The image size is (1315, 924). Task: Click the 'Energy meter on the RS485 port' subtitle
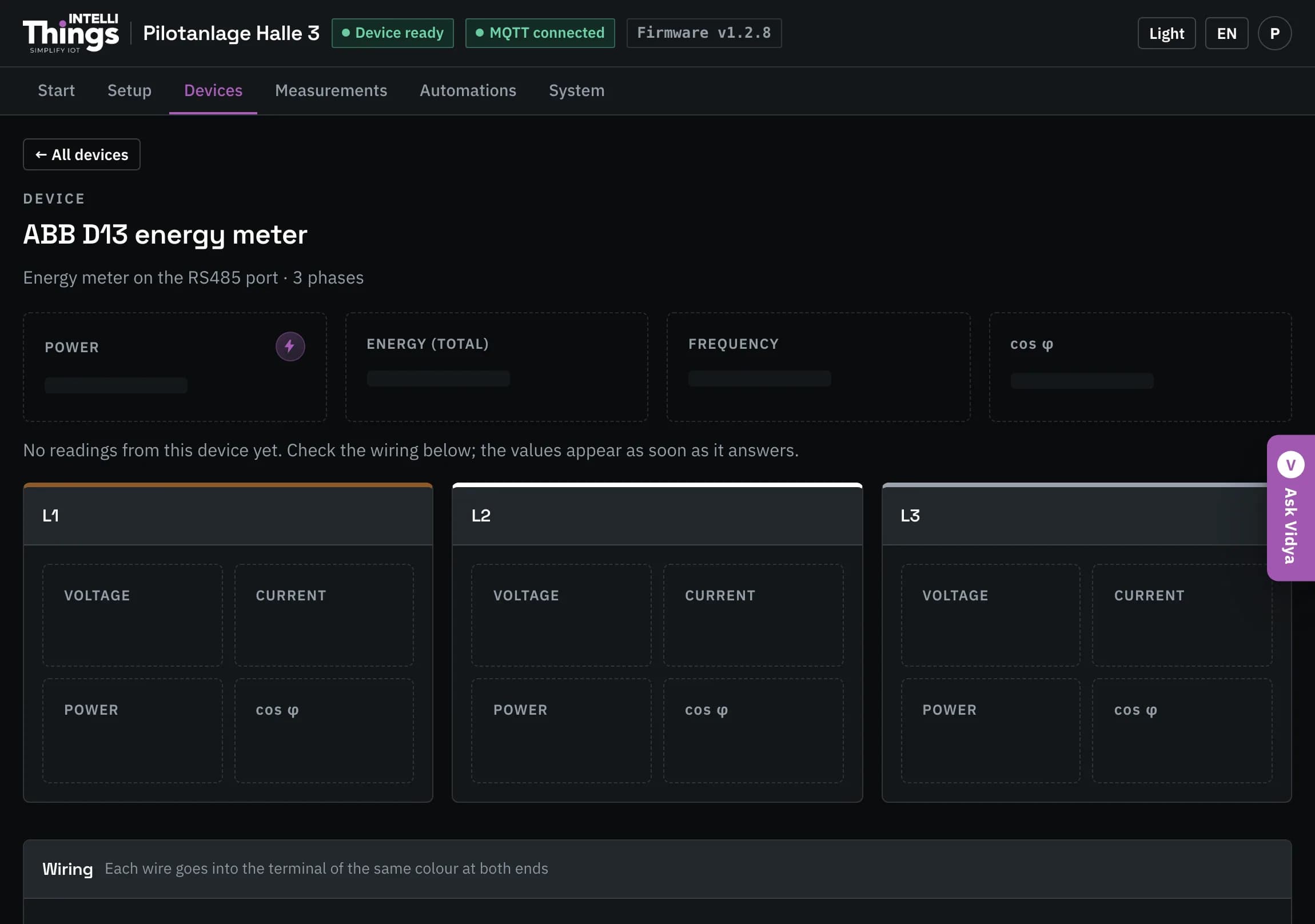(193, 278)
